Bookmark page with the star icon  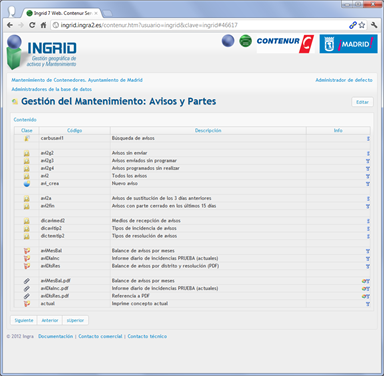[362, 25]
